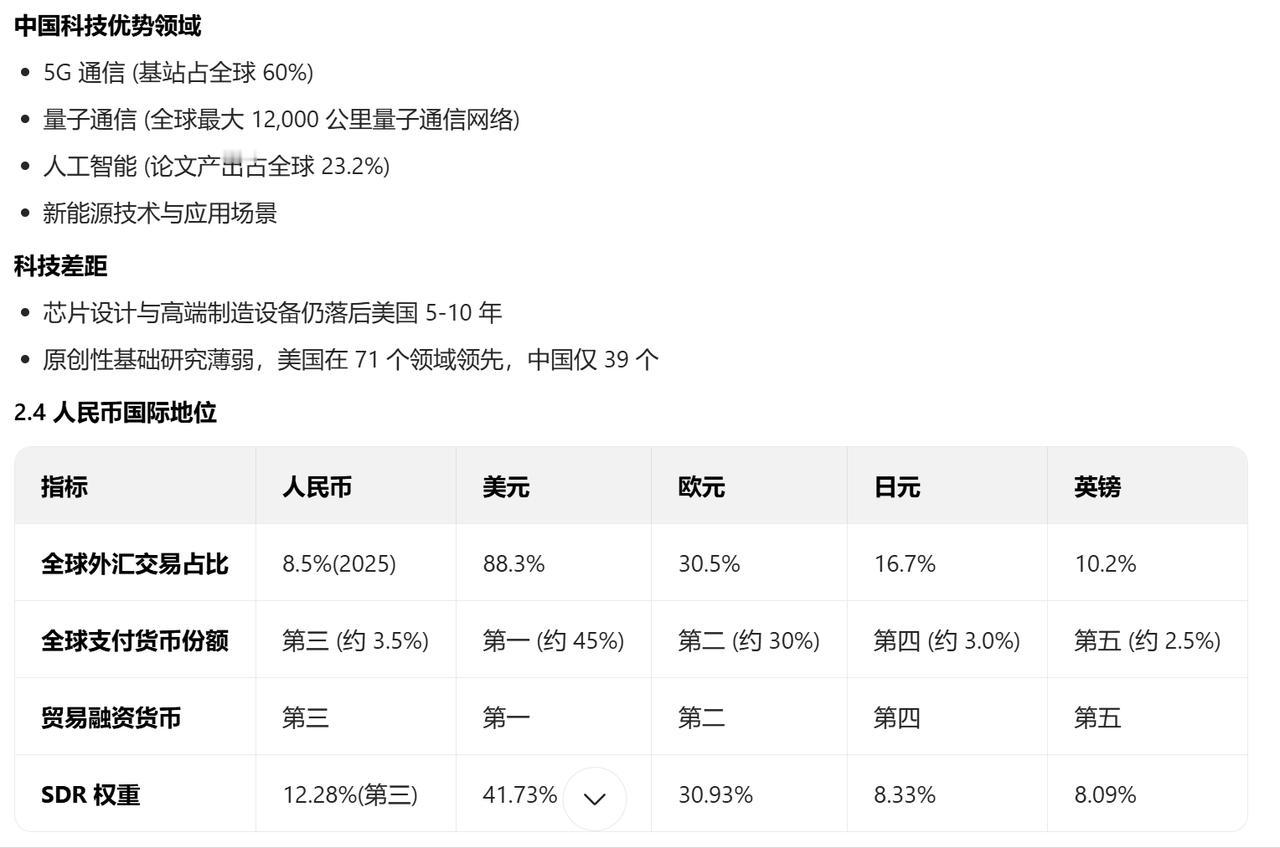The image size is (1280, 848).
Task: Click the 12.28%(第三) cell
Action: click(x=350, y=795)
